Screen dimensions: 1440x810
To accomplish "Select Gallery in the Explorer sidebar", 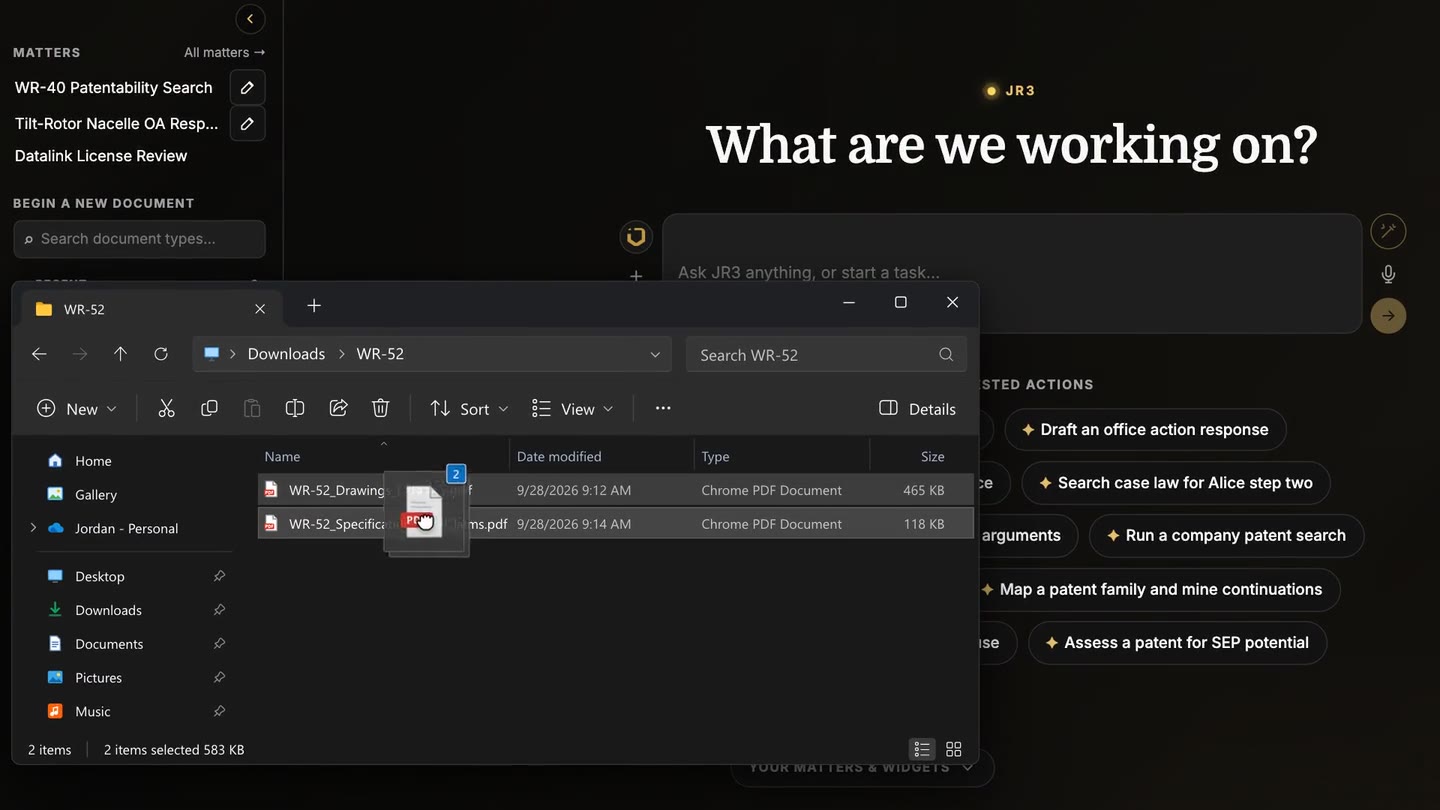I will tap(96, 495).
